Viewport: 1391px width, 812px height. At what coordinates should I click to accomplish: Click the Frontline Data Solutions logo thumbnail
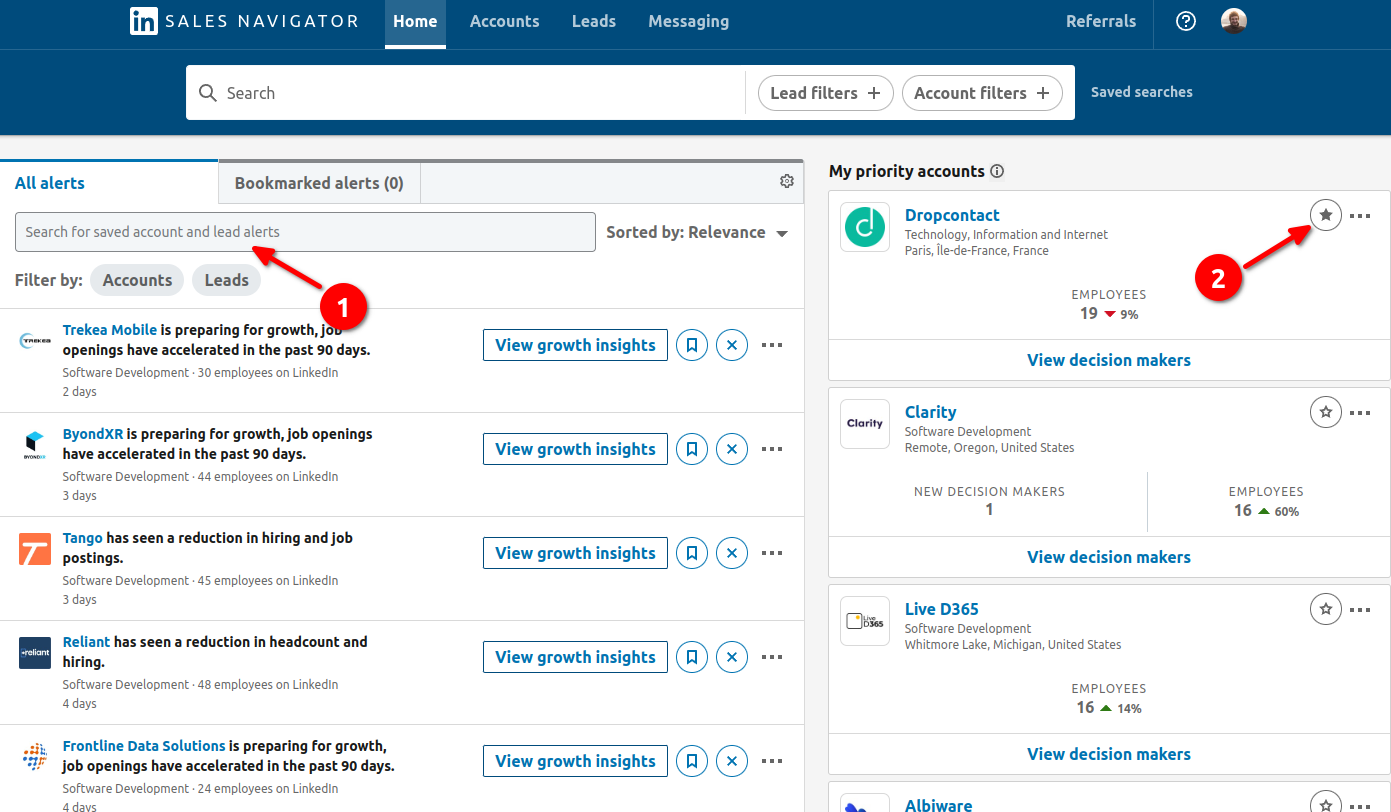coord(35,757)
